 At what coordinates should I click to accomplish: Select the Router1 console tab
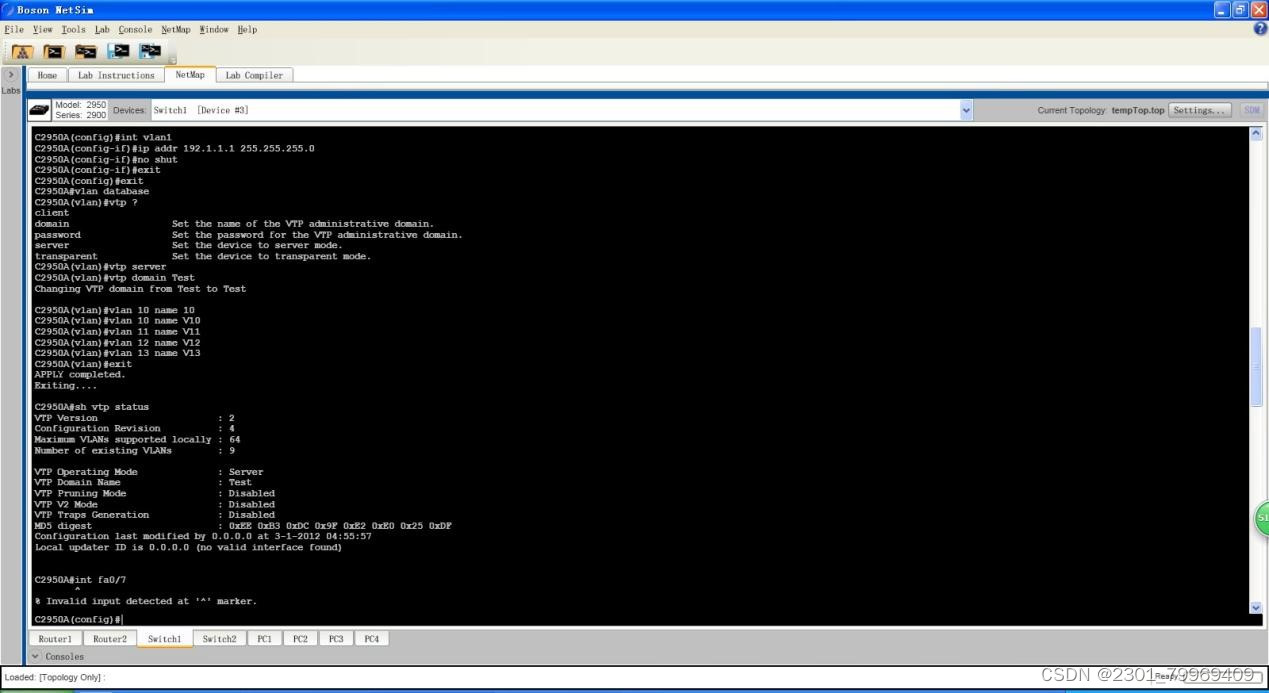(55, 638)
